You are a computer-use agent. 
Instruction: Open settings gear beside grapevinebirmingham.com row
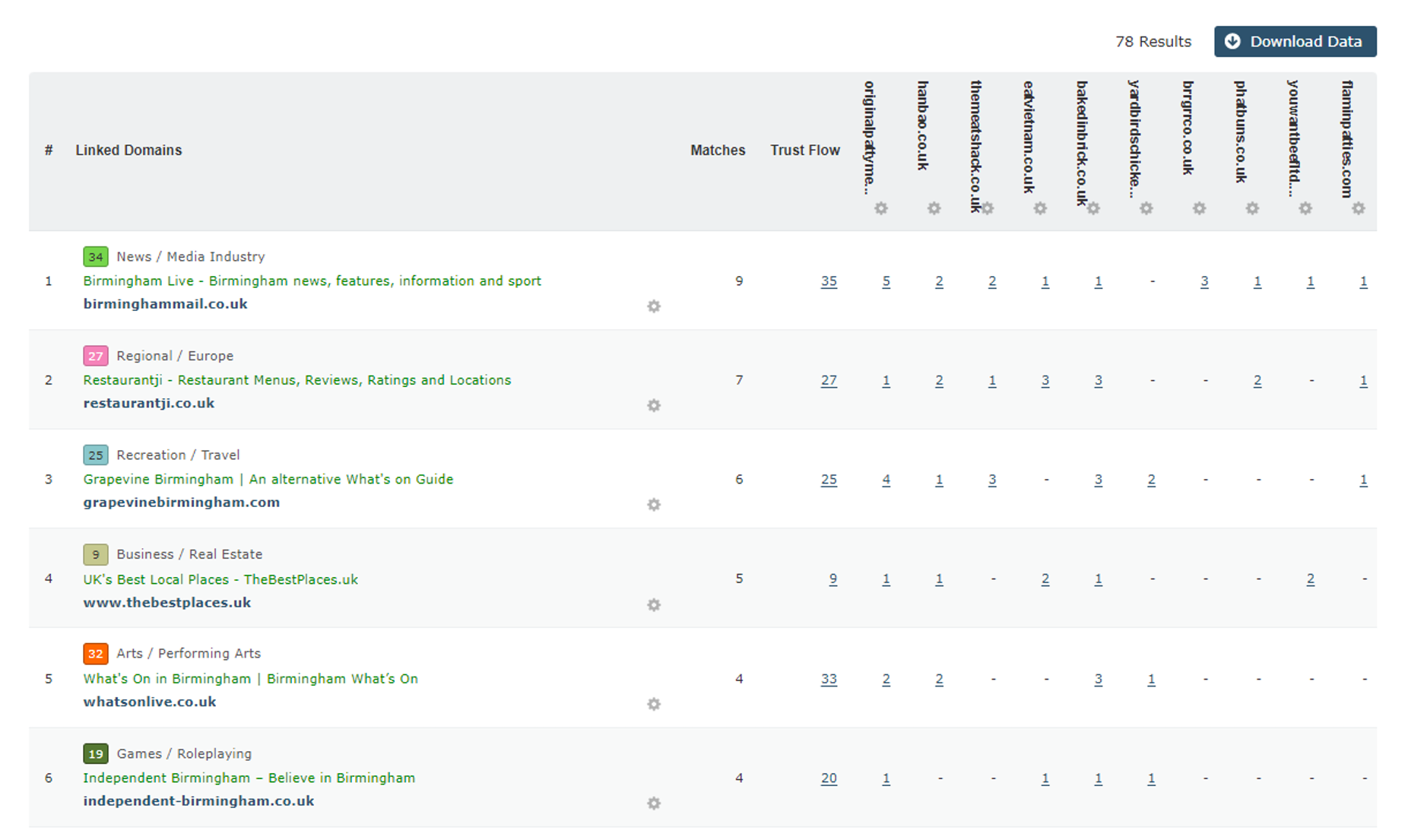click(x=653, y=505)
